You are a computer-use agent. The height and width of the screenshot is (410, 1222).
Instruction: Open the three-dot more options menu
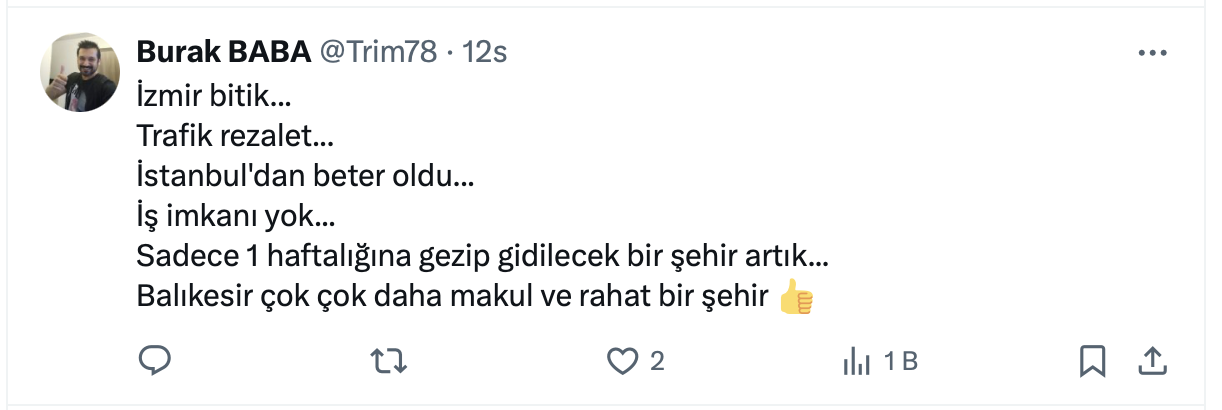point(1152,53)
